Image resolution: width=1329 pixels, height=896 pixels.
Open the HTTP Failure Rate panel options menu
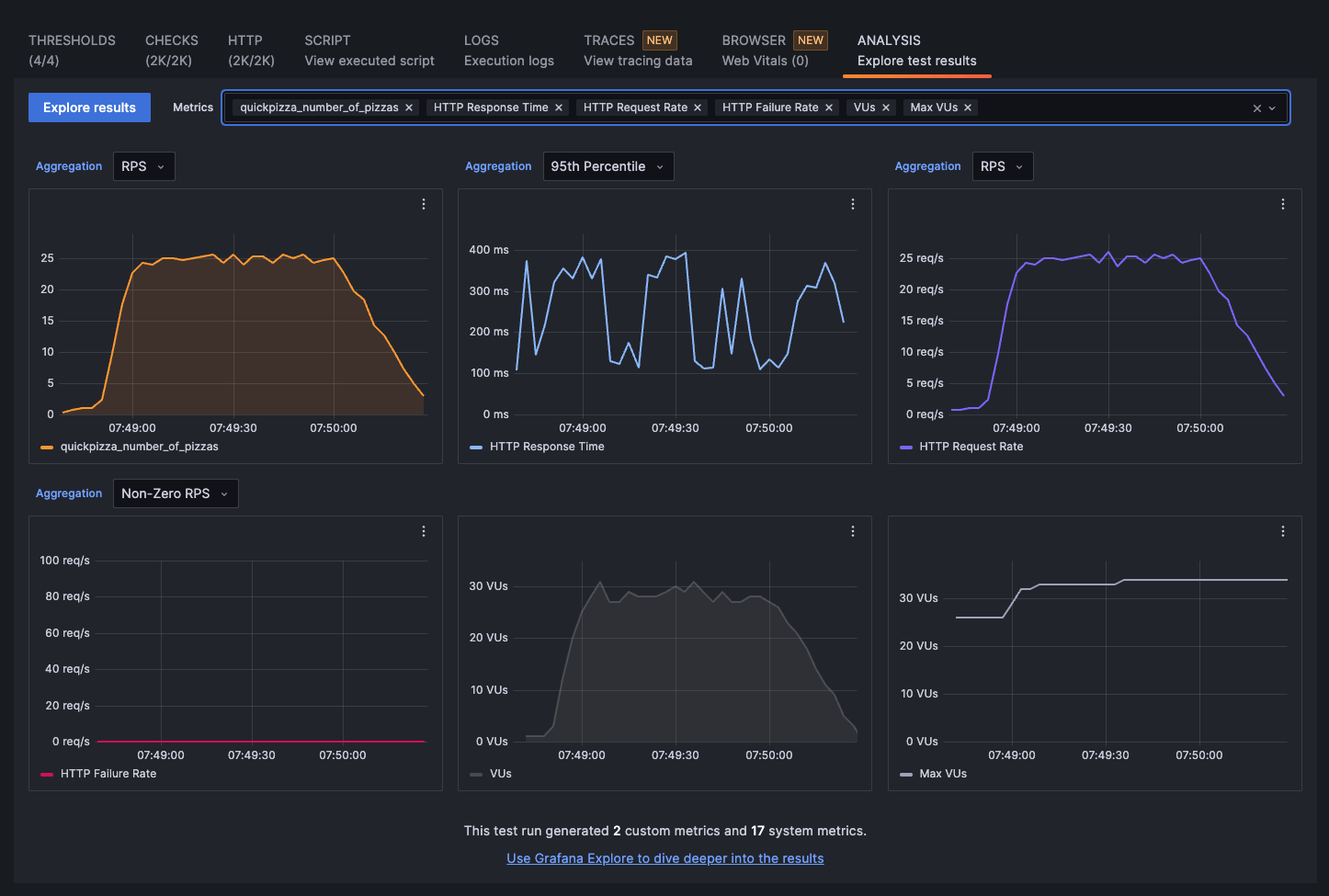[424, 530]
